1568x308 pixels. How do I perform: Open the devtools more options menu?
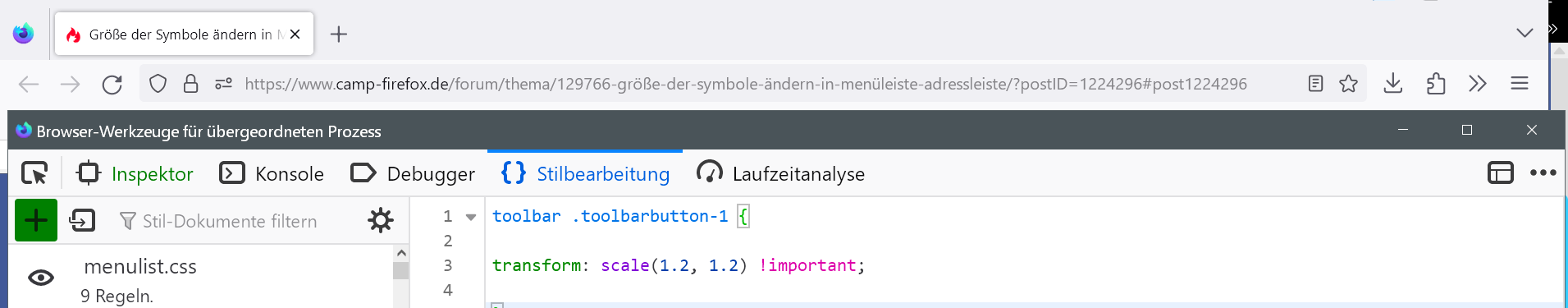(1543, 173)
